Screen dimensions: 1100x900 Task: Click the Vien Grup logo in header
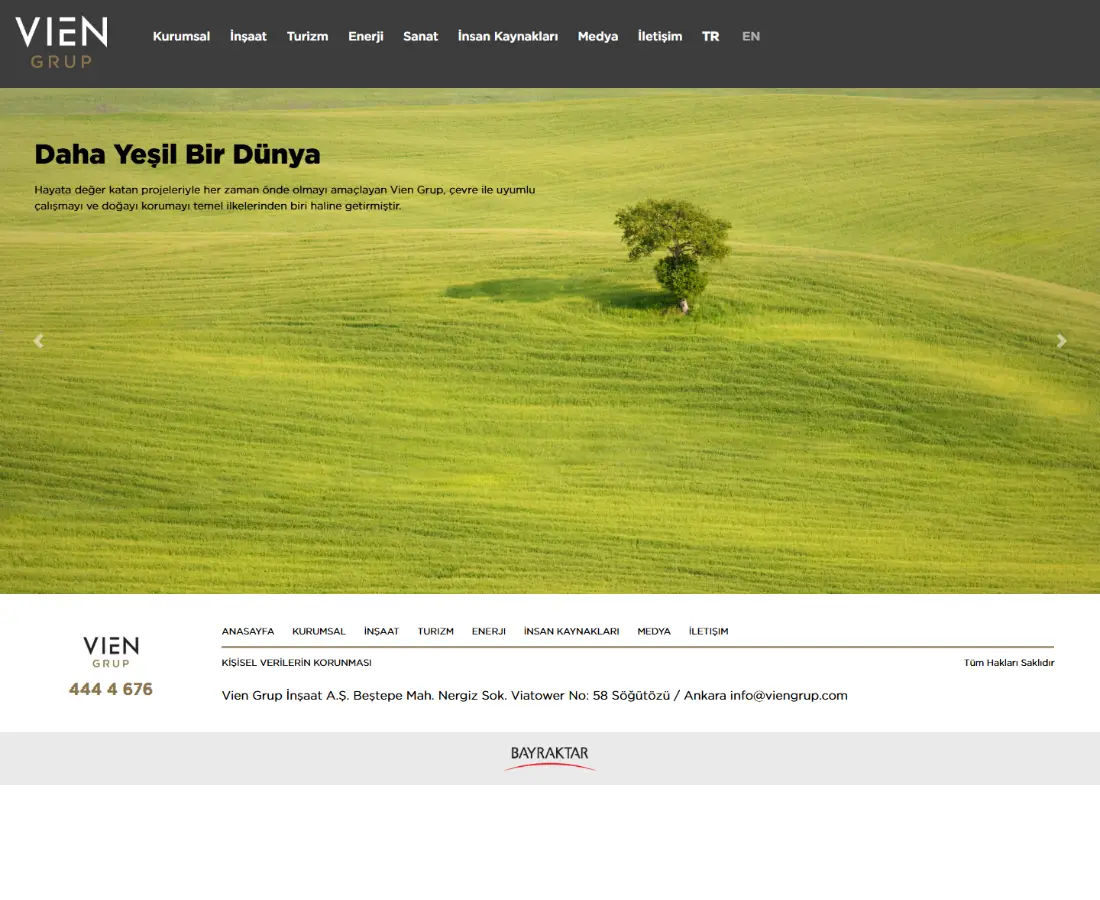pyautogui.click(x=62, y=43)
